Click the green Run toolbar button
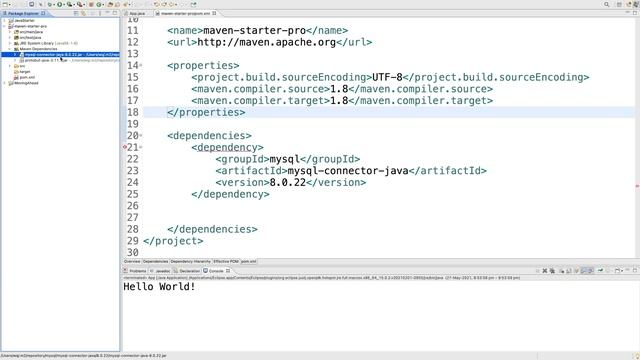 (x=60, y=4)
